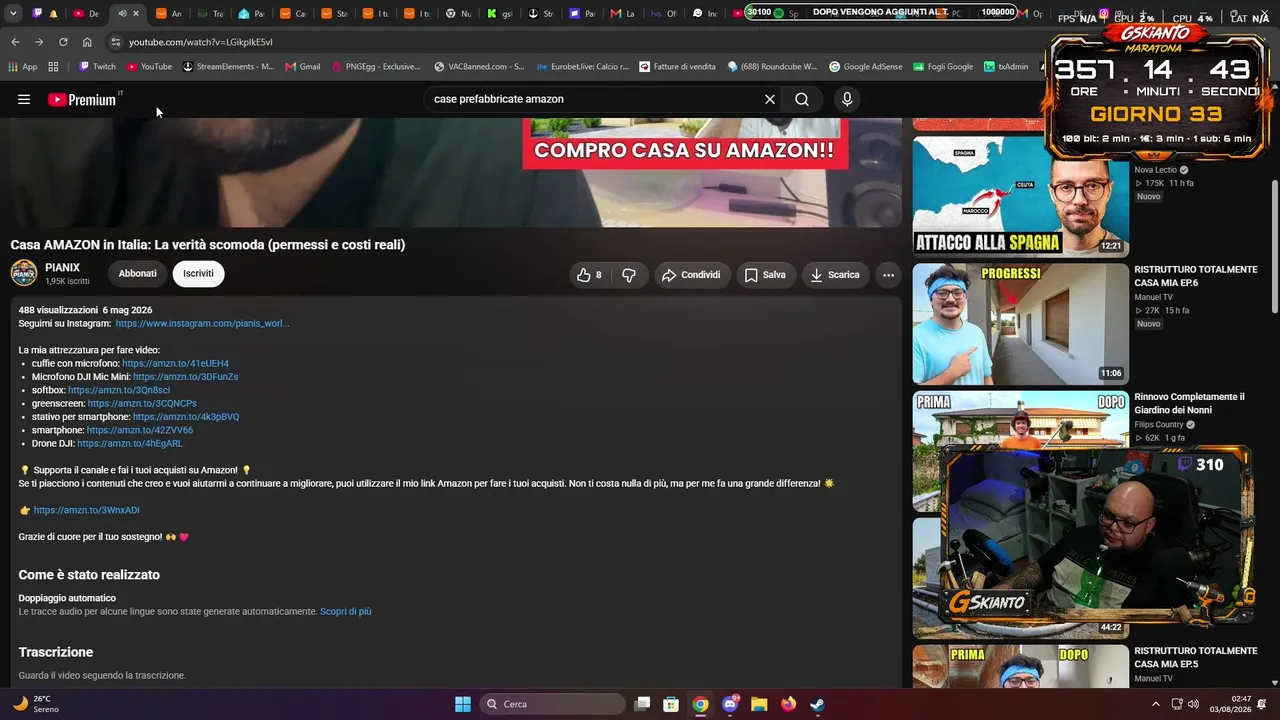Open the YouTube bookmark in bookmarks bar
The height and width of the screenshot is (720, 1280).
(149, 67)
